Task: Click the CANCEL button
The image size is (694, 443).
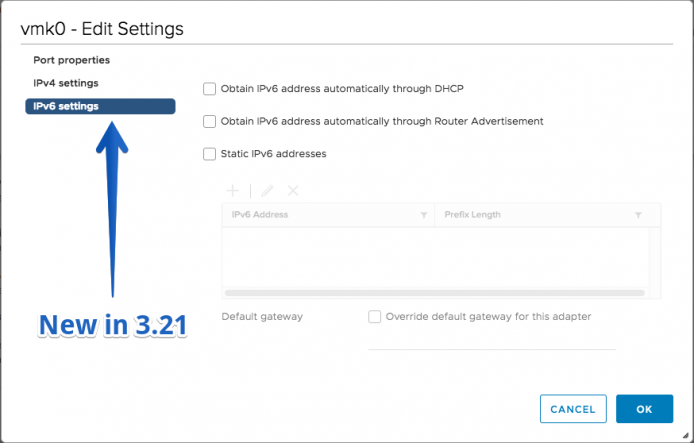Action: [573, 409]
